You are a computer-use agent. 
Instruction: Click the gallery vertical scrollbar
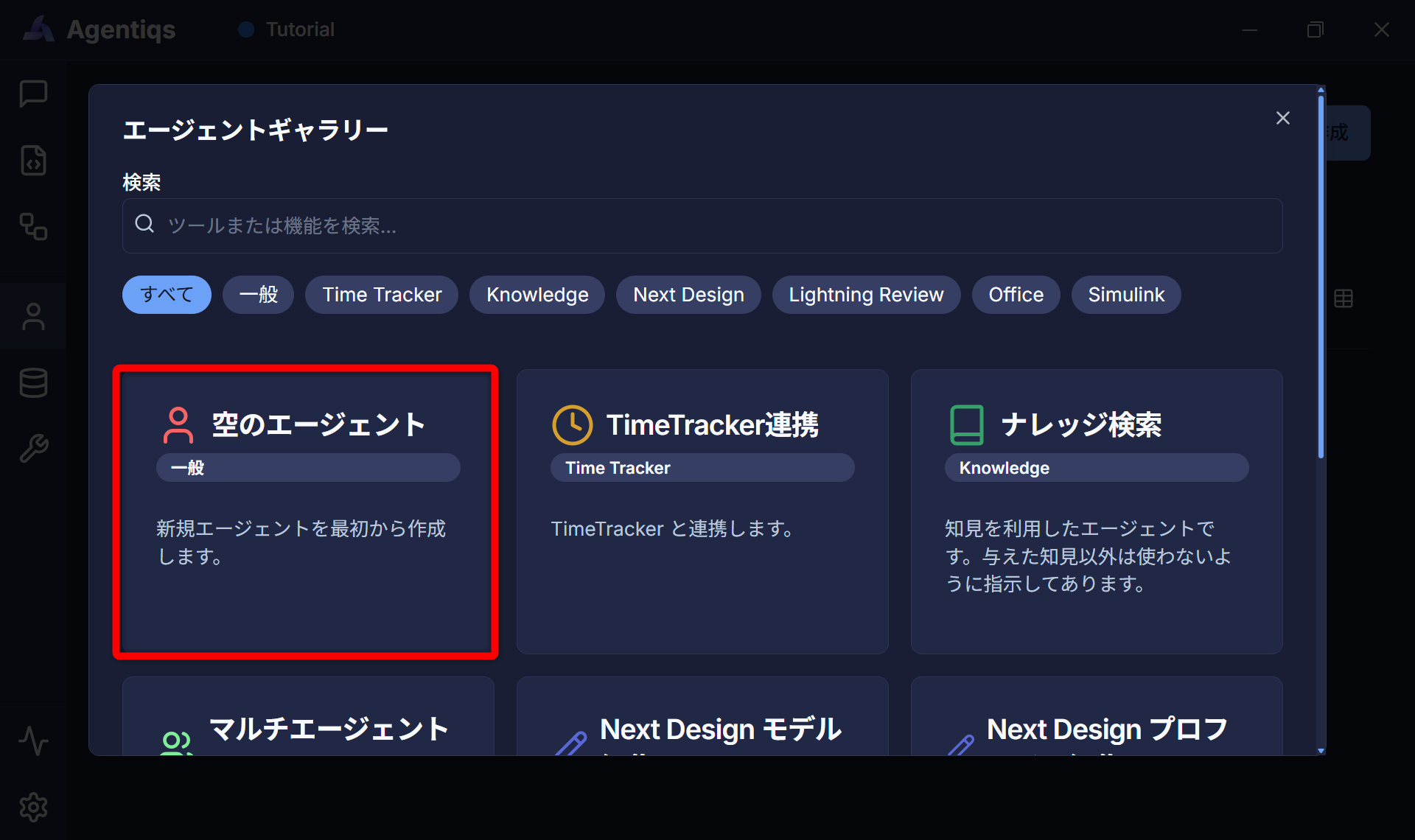pos(1321,420)
